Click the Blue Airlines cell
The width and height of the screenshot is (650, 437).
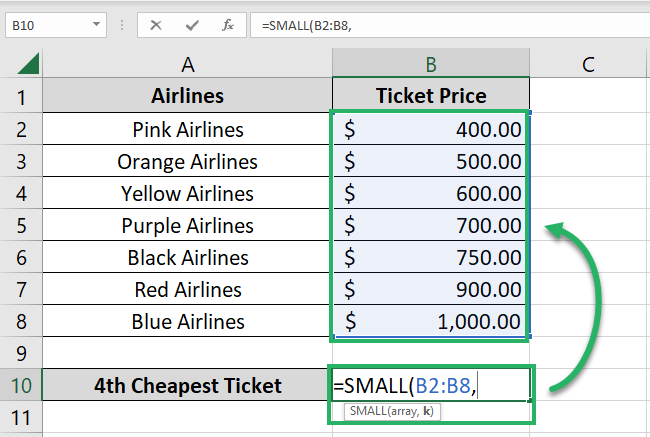(x=188, y=321)
